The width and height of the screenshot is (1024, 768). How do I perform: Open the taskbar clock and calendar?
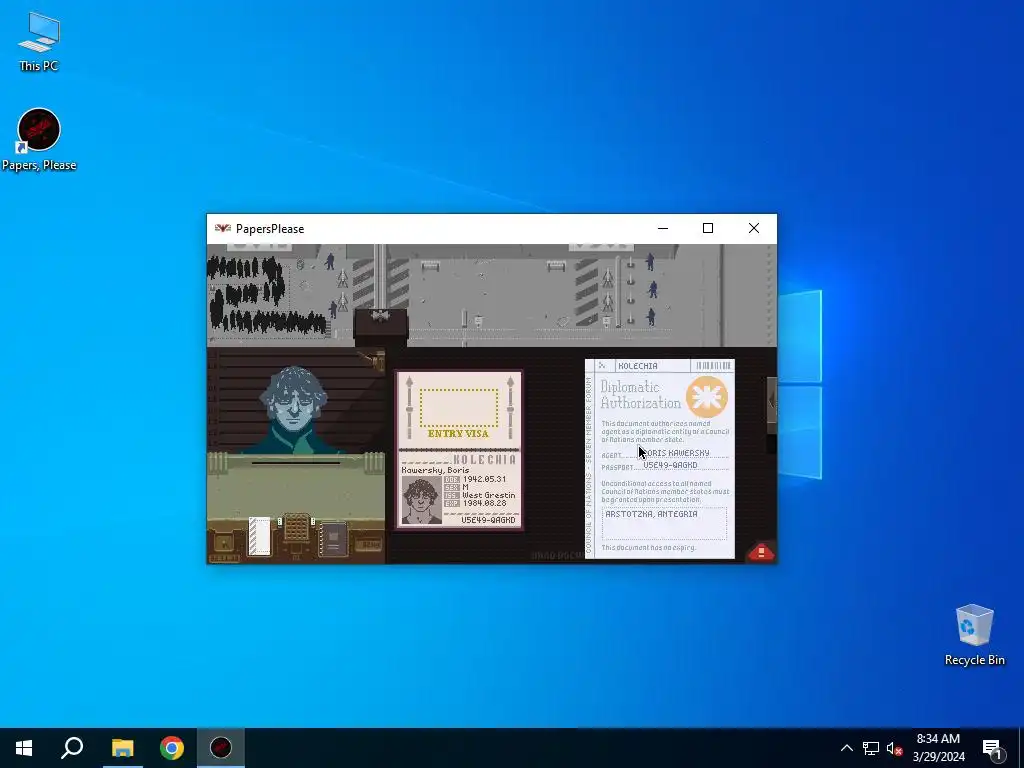tap(938, 748)
